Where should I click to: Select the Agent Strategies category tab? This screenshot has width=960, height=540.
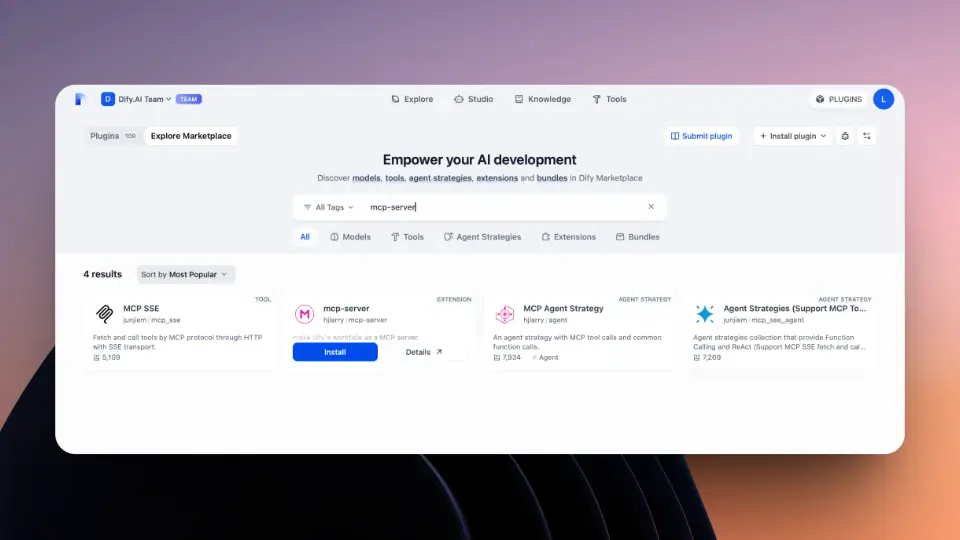(x=482, y=237)
